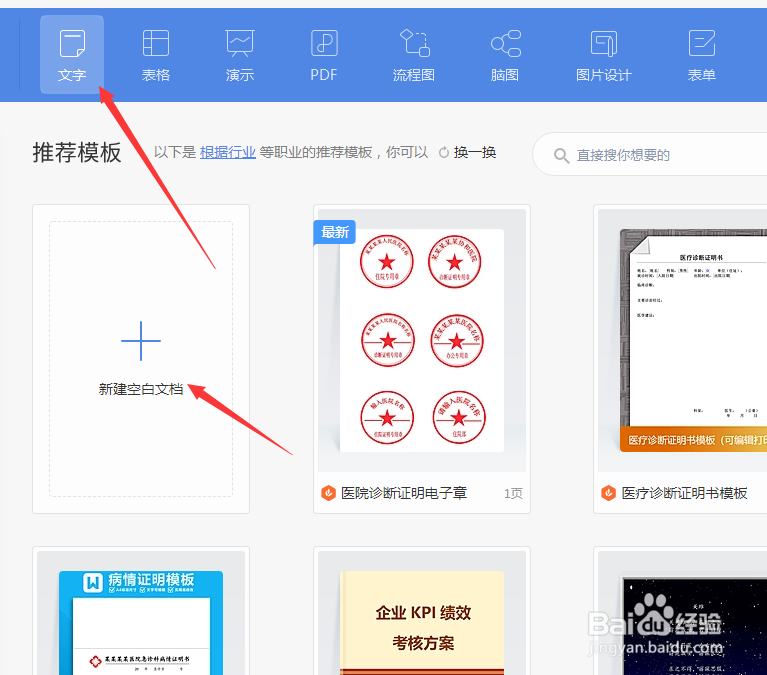
Task: Click 换一换 to refresh templates
Action: 474,153
